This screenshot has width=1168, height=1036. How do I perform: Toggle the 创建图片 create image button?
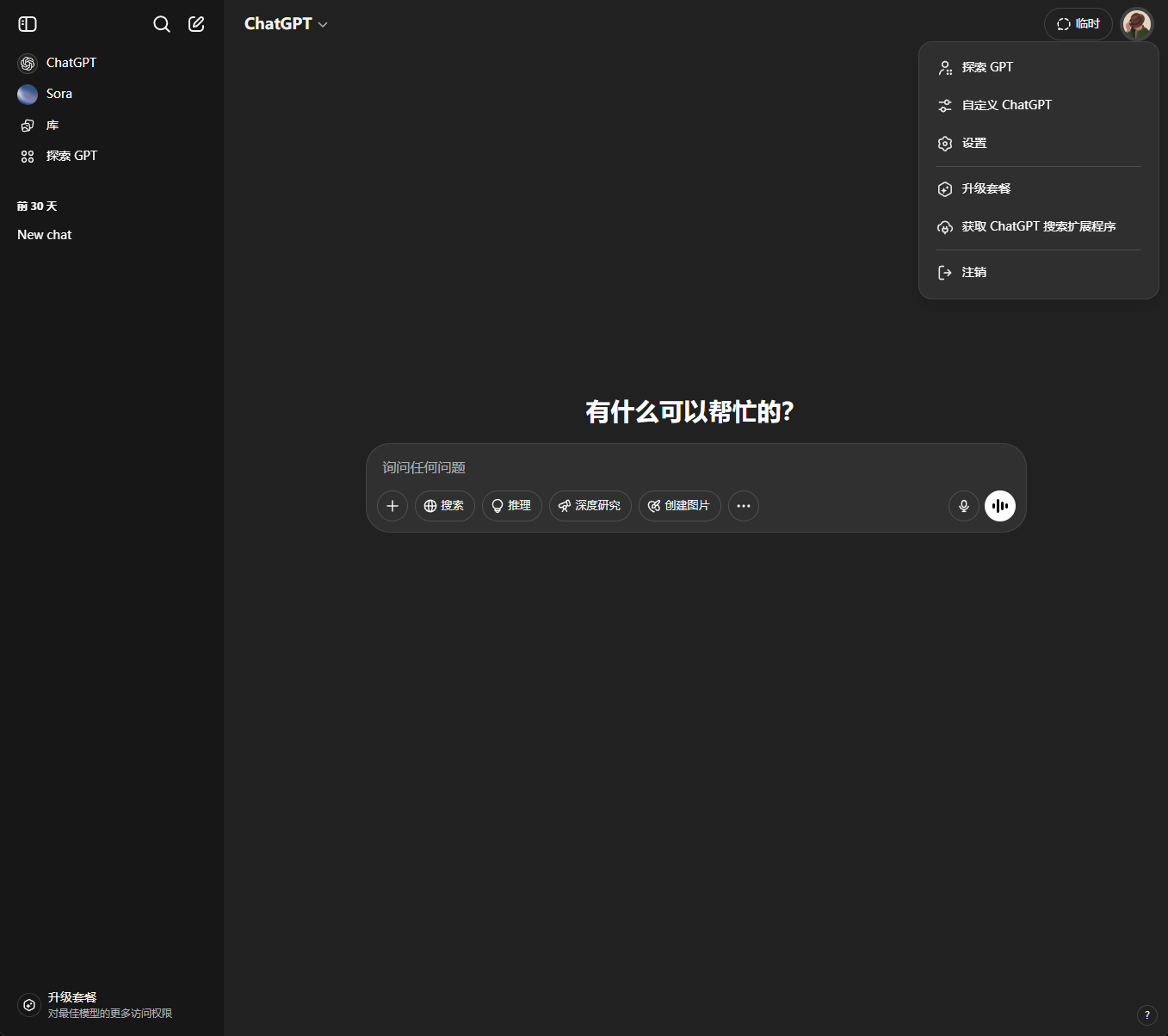[680, 506]
